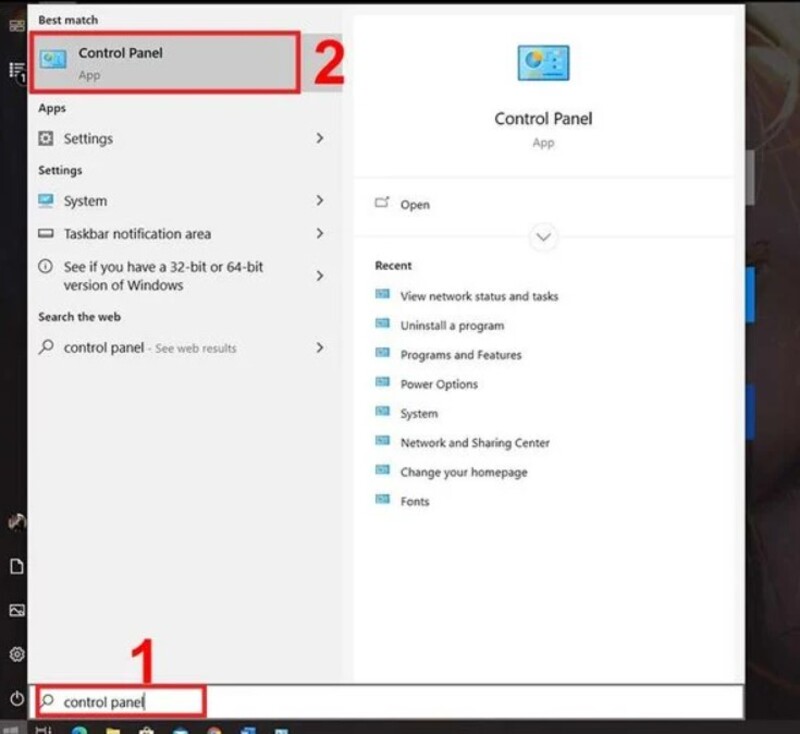This screenshot has height=734, width=800.
Task: Click icon next to Uninstall a program
Action: tap(383, 323)
